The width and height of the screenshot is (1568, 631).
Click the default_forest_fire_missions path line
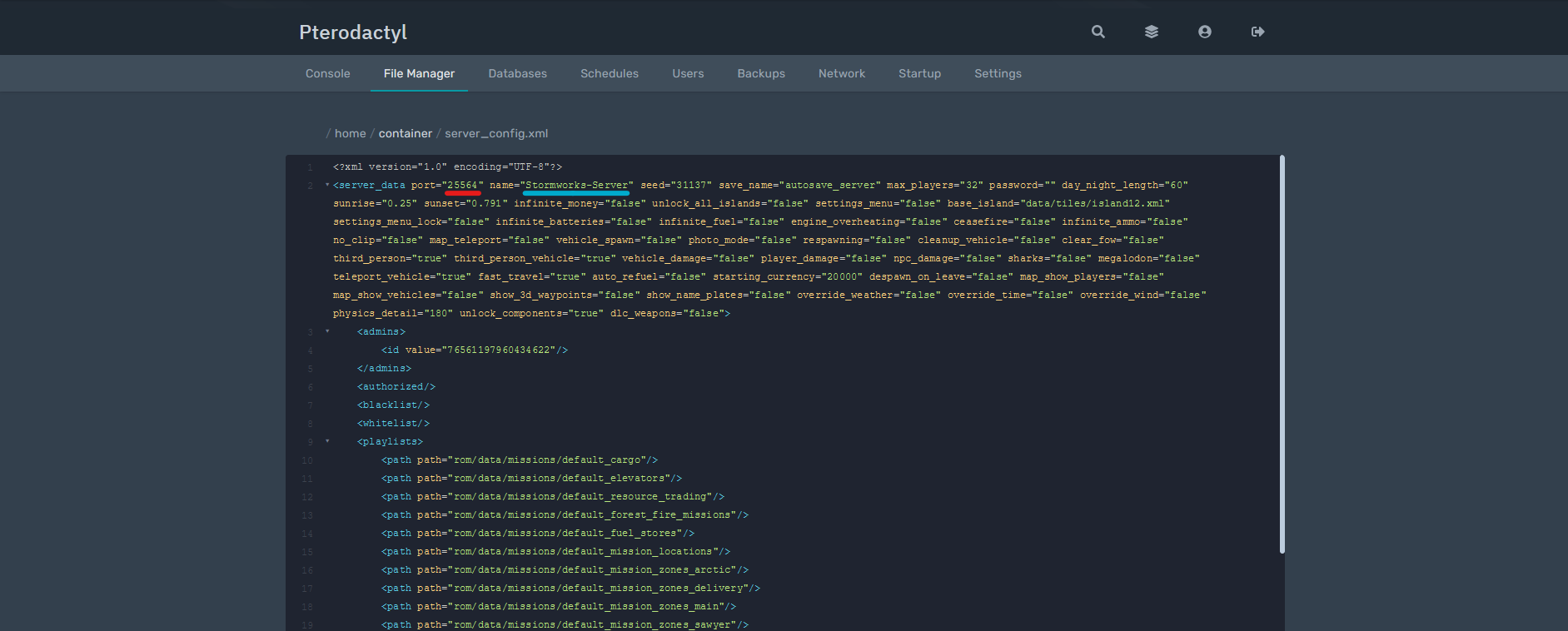pyautogui.click(x=565, y=514)
